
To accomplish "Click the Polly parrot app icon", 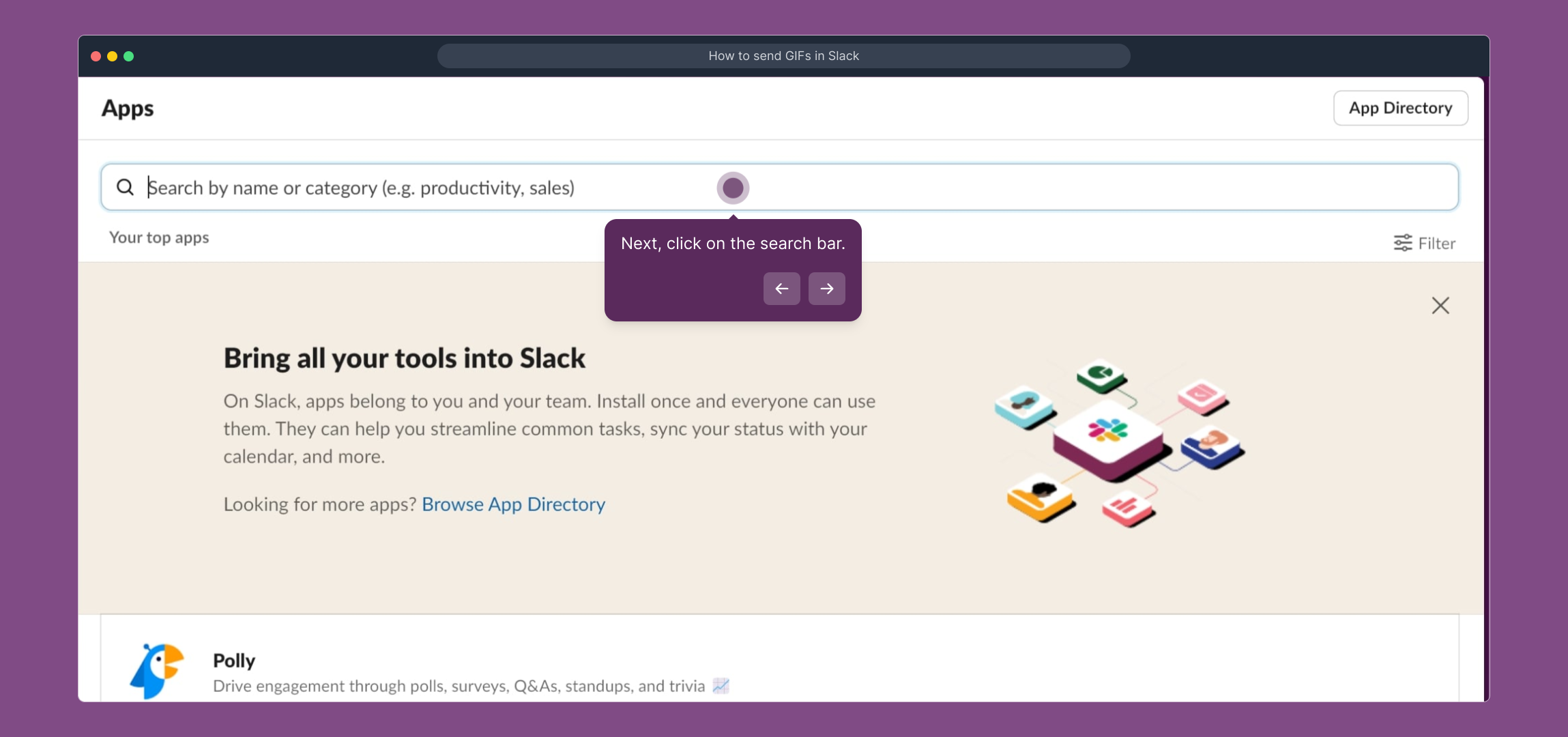I will (x=158, y=670).
